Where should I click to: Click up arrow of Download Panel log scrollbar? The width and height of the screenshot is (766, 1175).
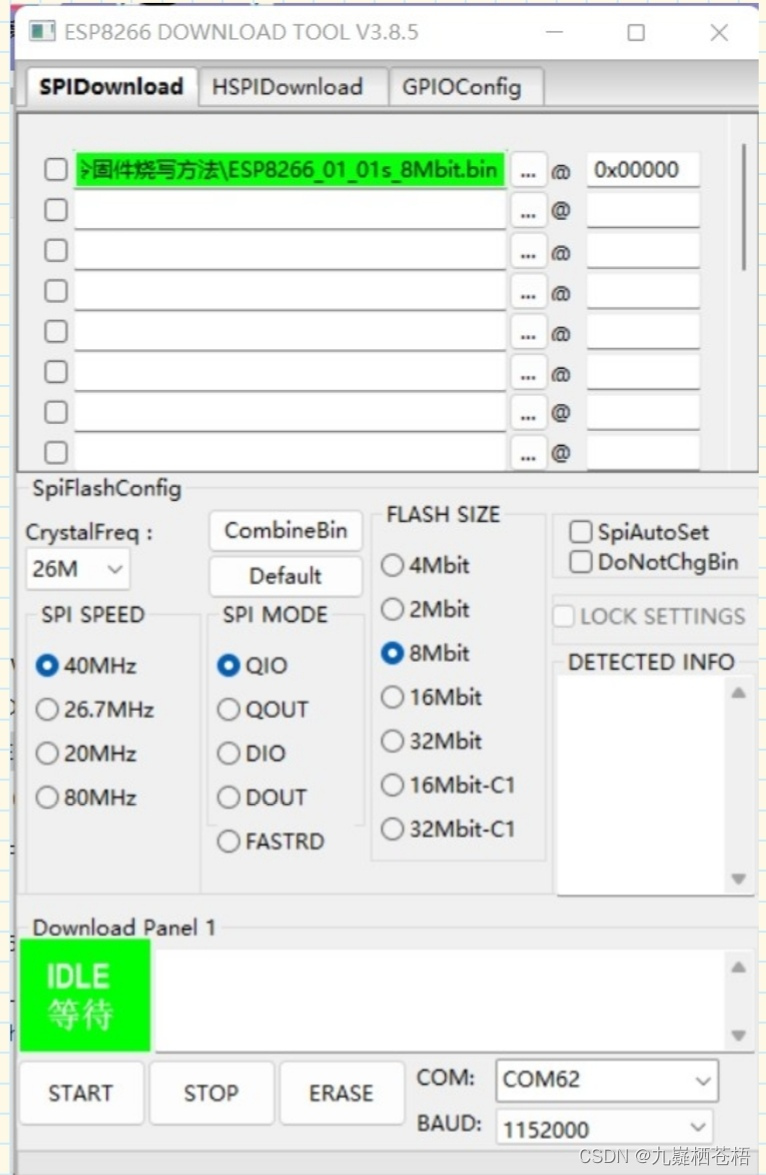coord(738,967)
